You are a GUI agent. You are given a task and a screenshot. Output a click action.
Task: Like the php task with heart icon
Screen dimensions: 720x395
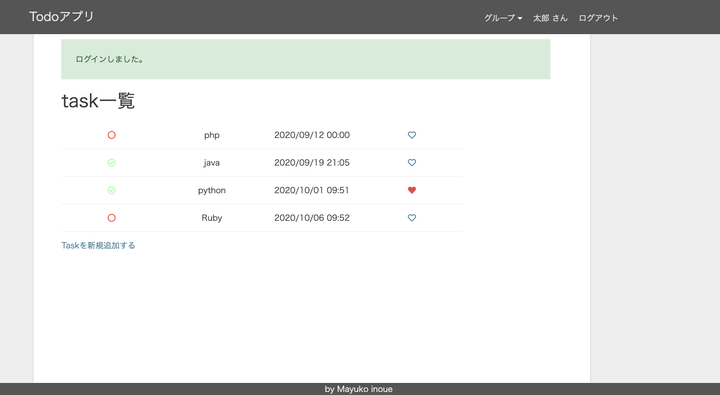412,135
